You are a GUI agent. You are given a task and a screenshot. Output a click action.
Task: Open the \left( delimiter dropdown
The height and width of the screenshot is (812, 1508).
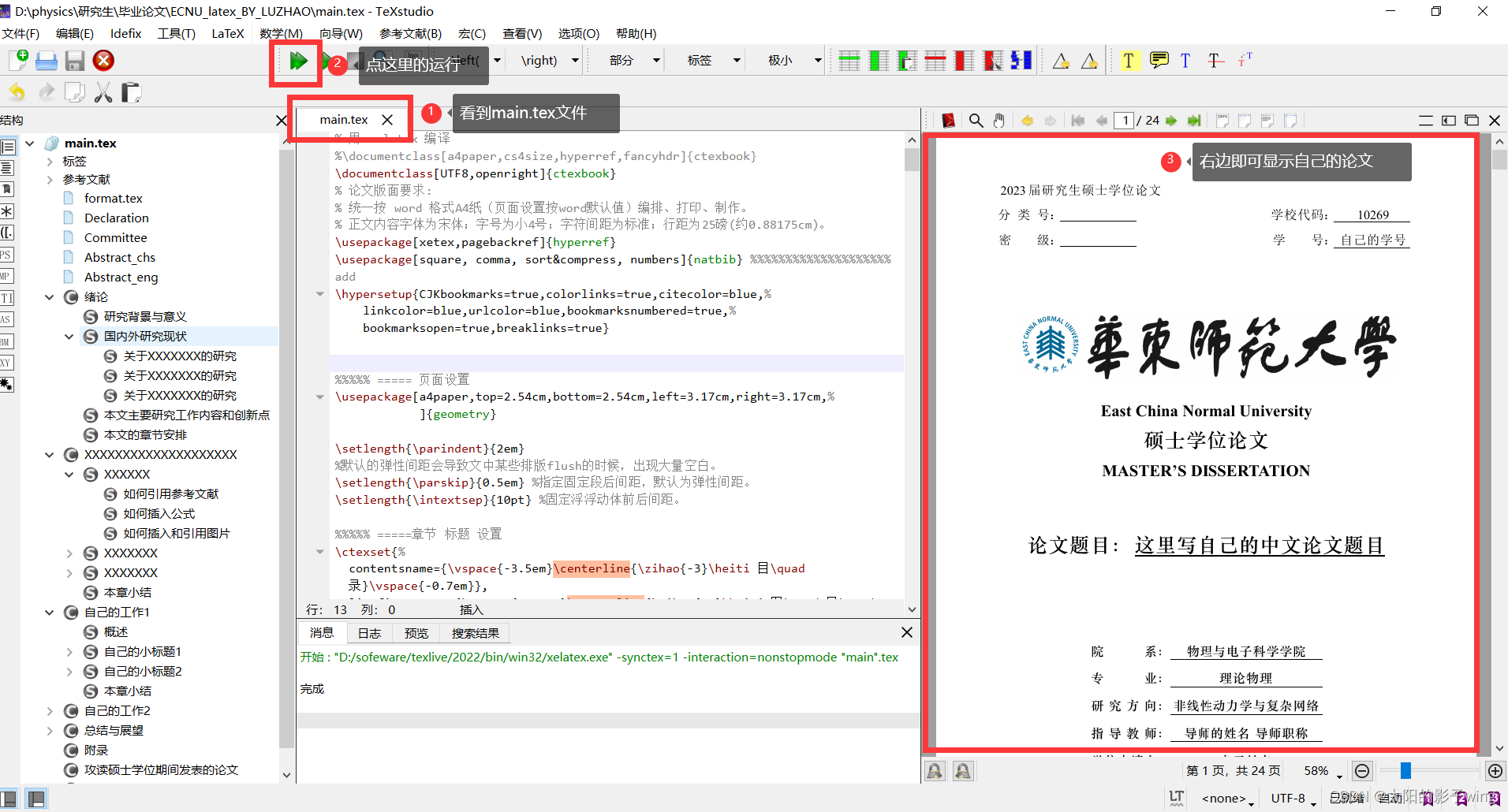497,61
